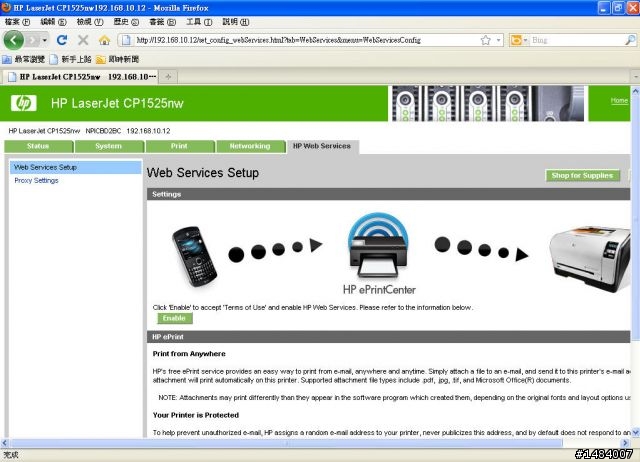Click the 'Your Printer is Protected' heading

(196, 415)
